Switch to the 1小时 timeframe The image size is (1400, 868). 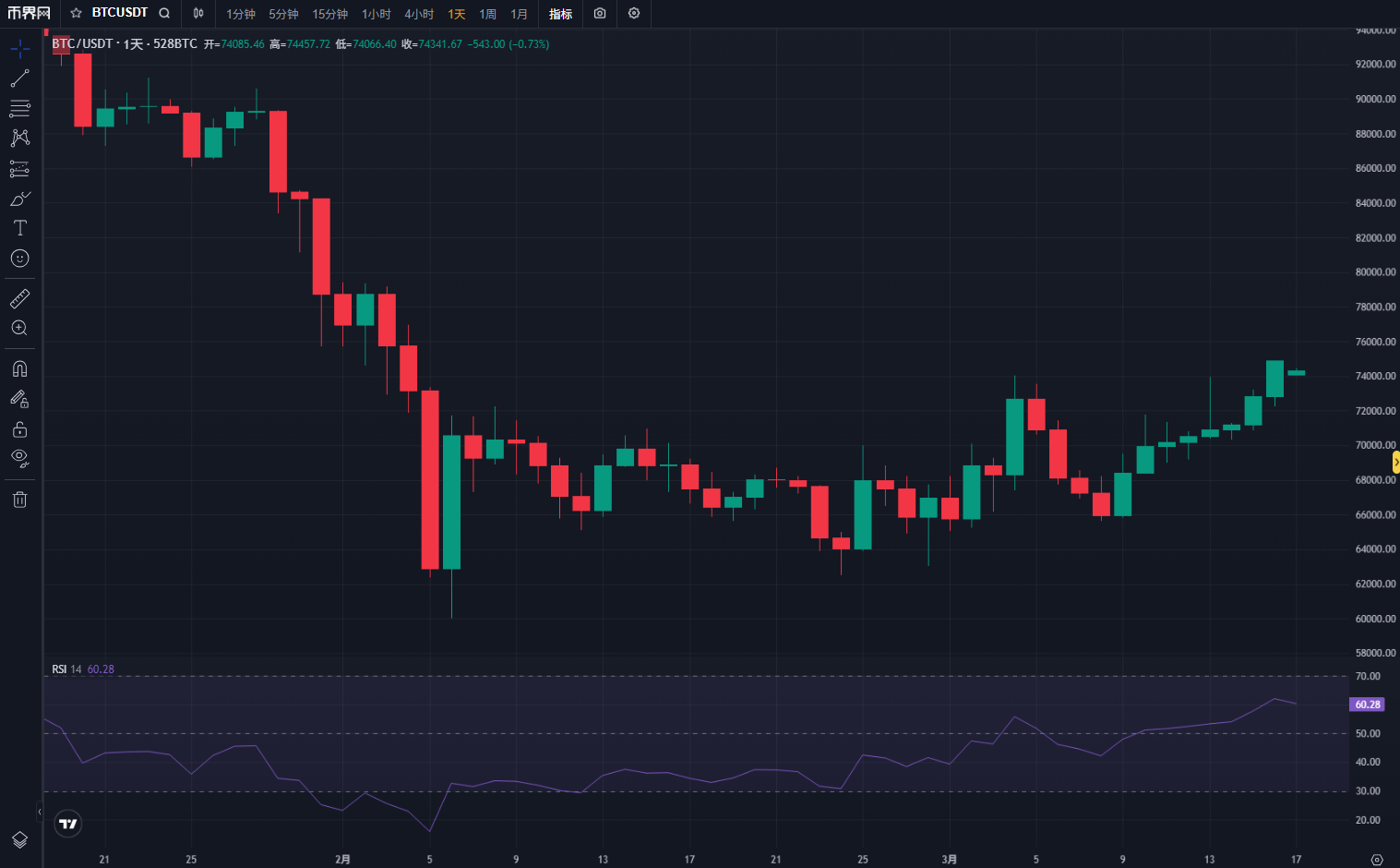pos(377,14)
